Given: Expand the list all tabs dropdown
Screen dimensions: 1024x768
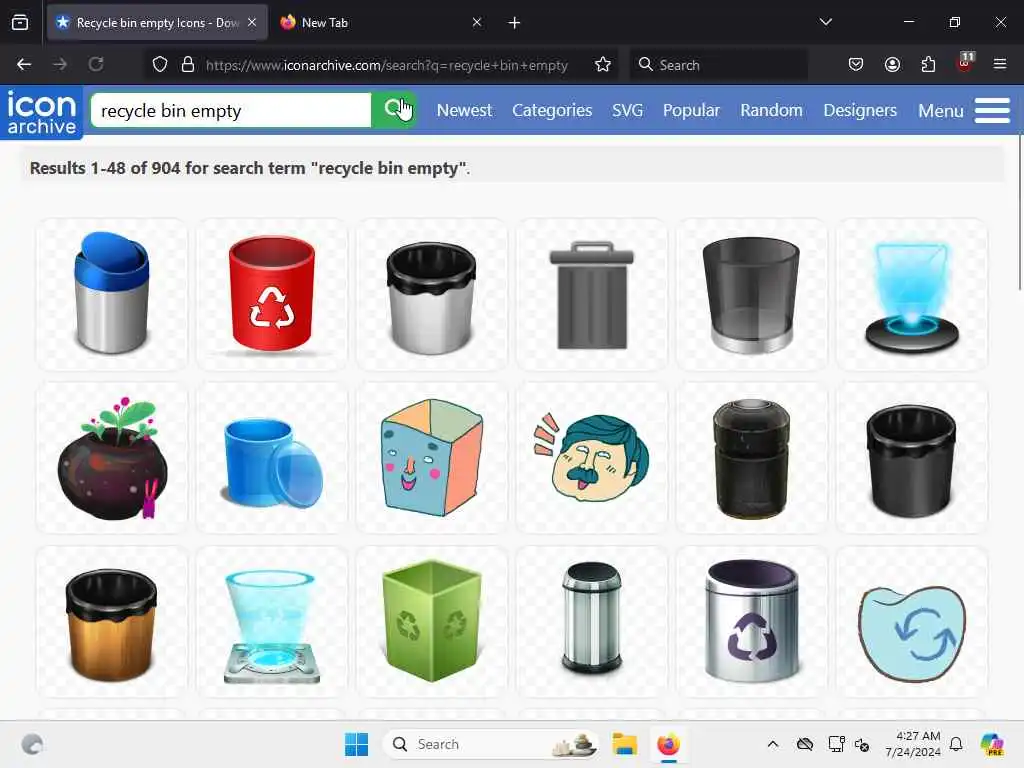Looking at the screenshot, I should pos(825,22).
